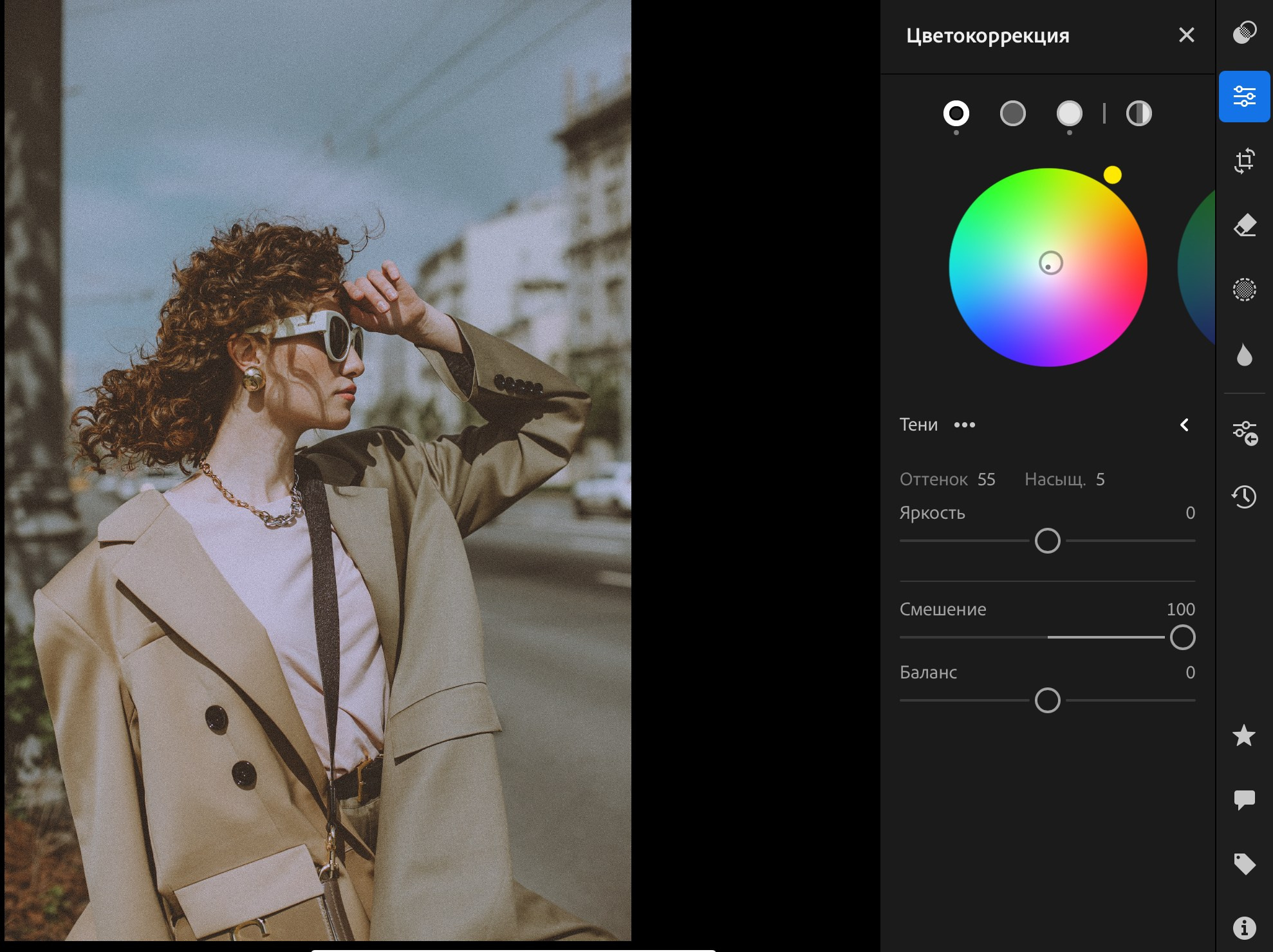This screenshot has height=952, width=1273.
Task: Open the comments speech bubble icon
Action: click(x=1244, y=799)
